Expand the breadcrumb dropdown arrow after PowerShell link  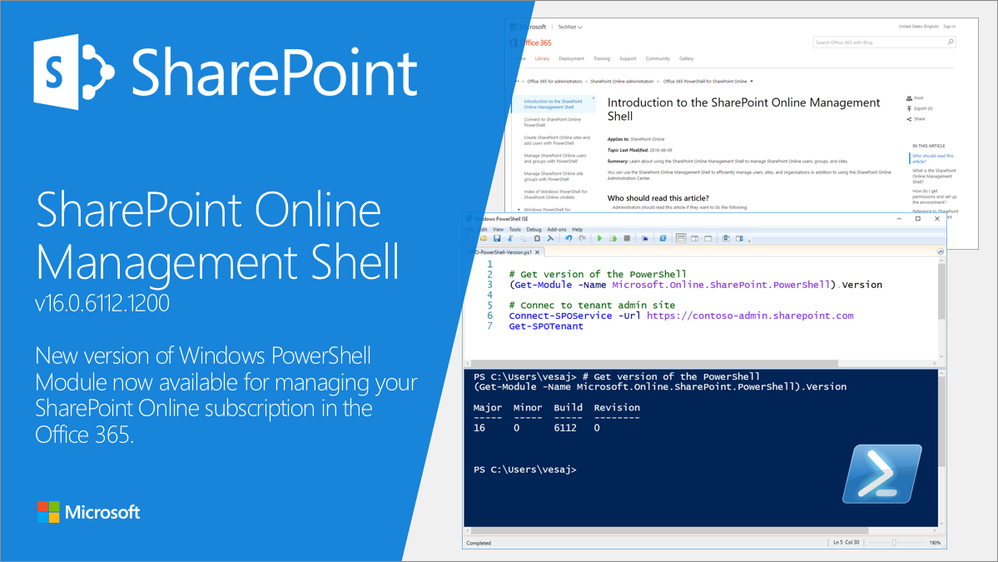click(x=752, y=81)
